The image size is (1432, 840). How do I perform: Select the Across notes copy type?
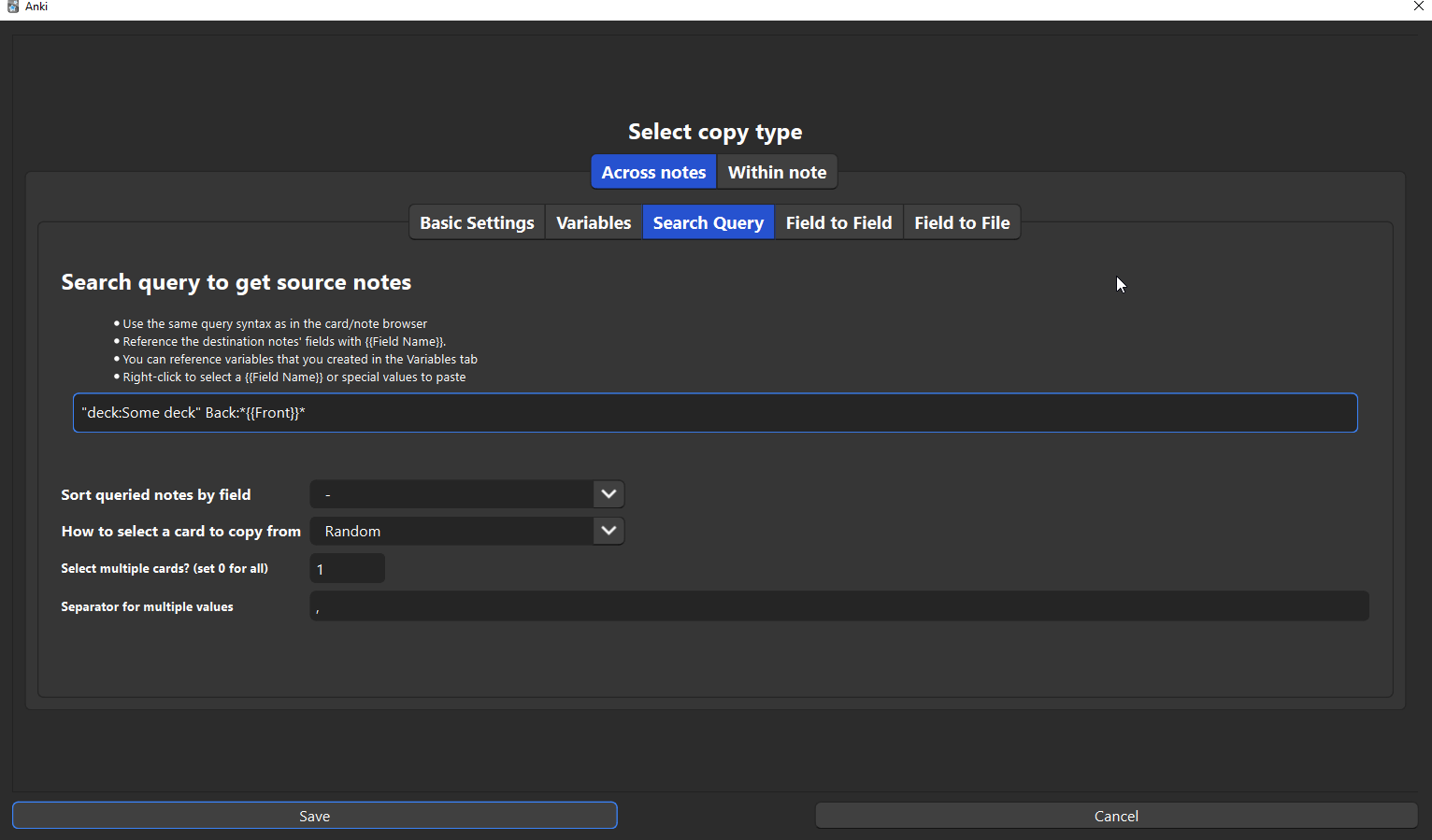(x=653, y=172)
